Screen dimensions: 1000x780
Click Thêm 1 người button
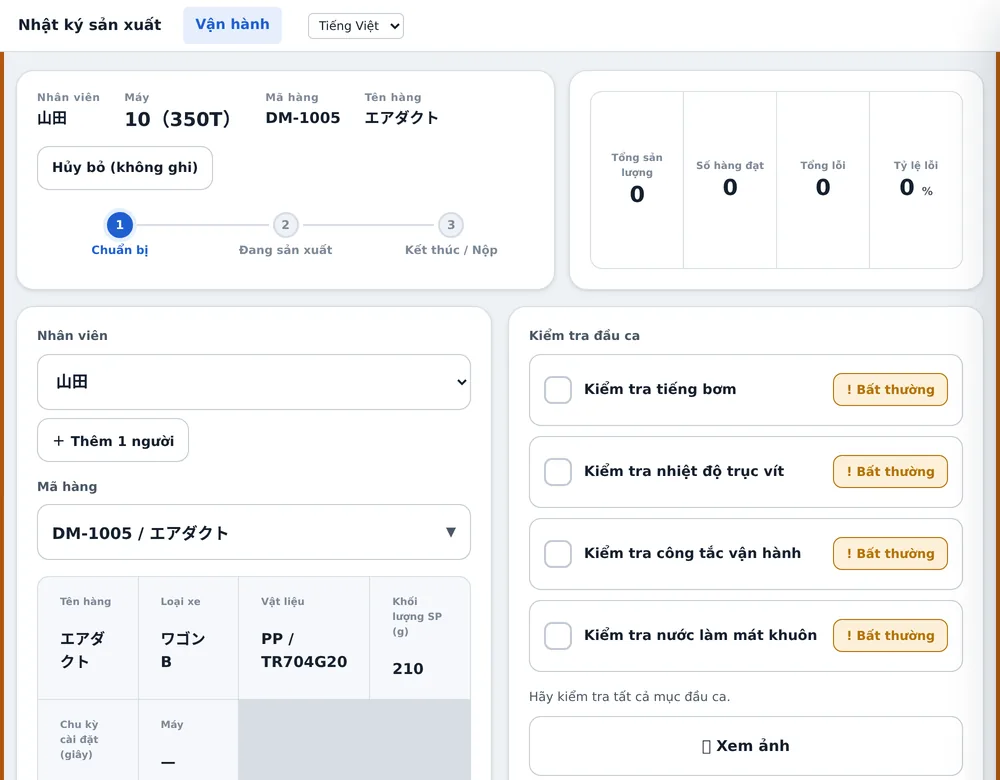pyautogui.click(x=113, y=441)
